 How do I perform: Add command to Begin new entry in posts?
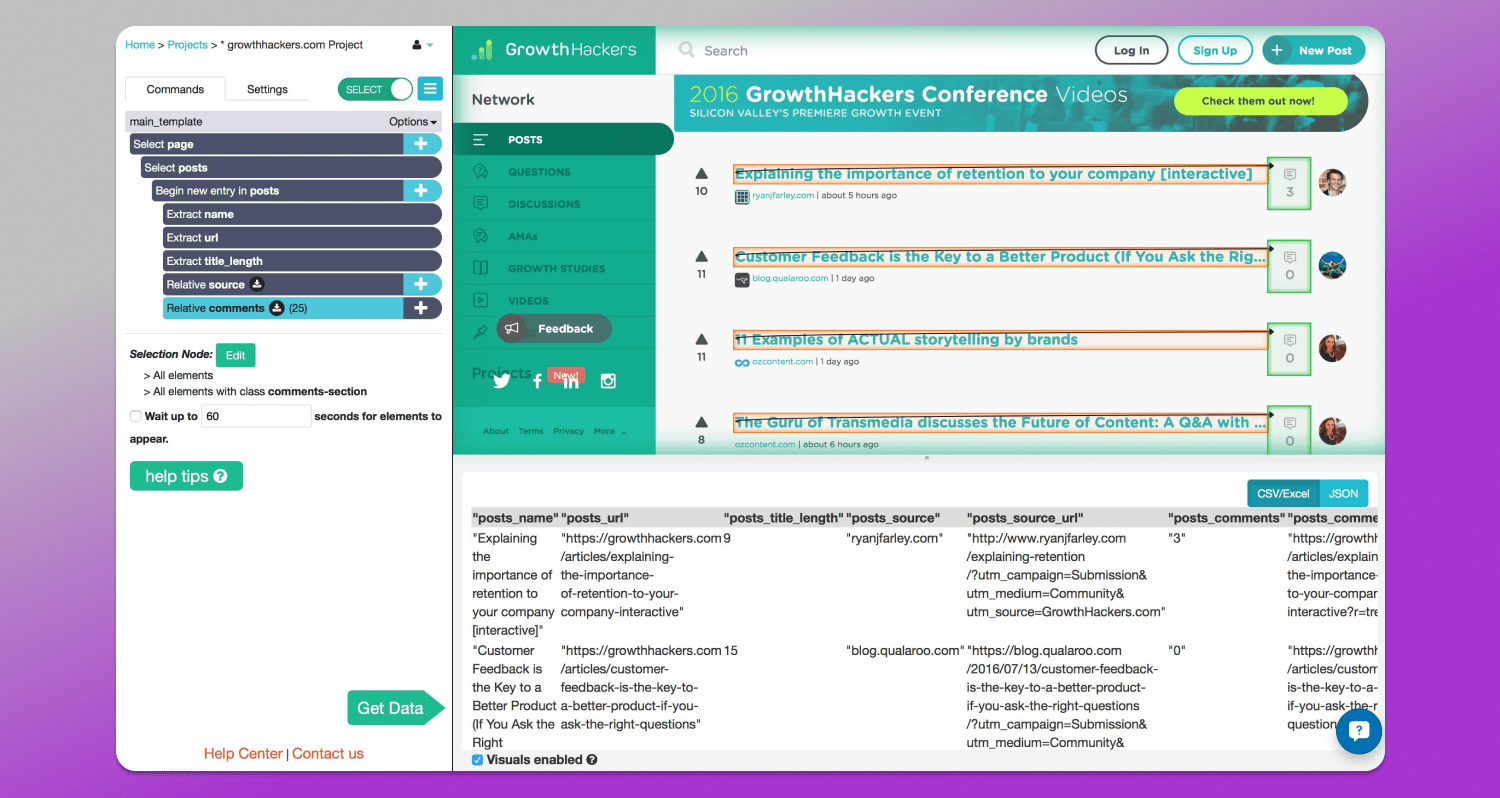pos(421,191)
